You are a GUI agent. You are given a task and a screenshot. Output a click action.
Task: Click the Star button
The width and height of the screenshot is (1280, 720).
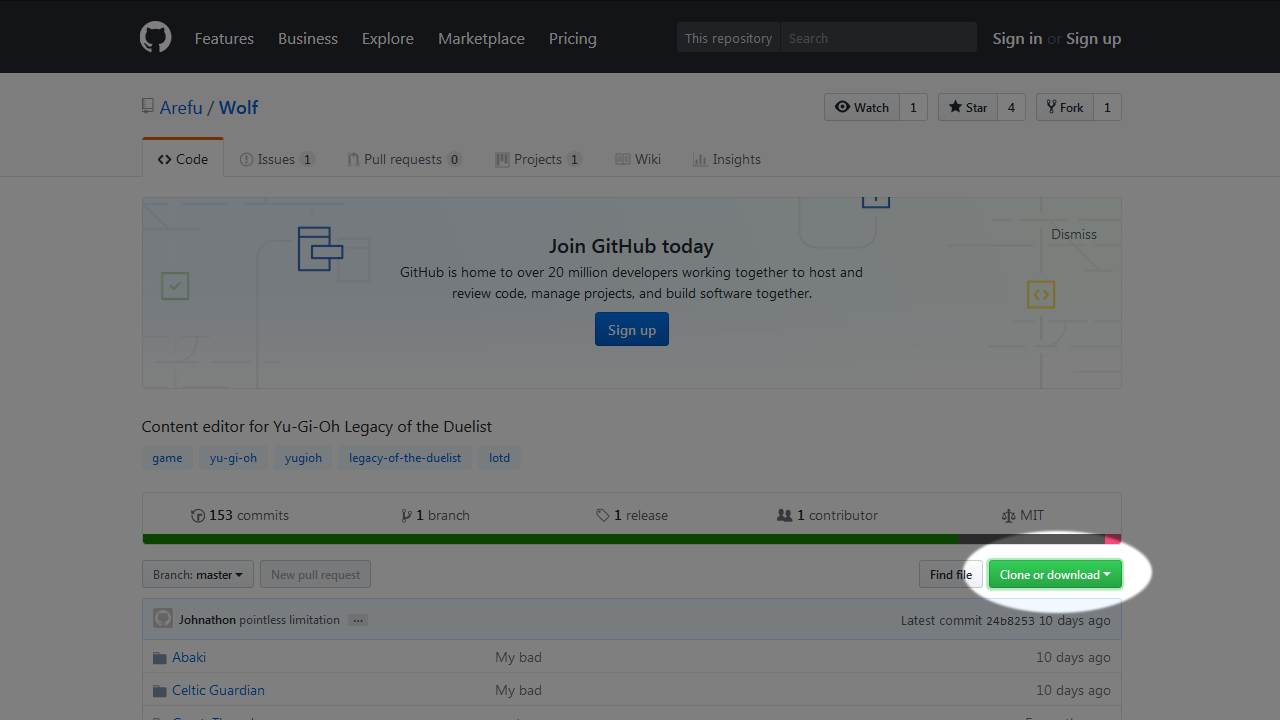968,107
